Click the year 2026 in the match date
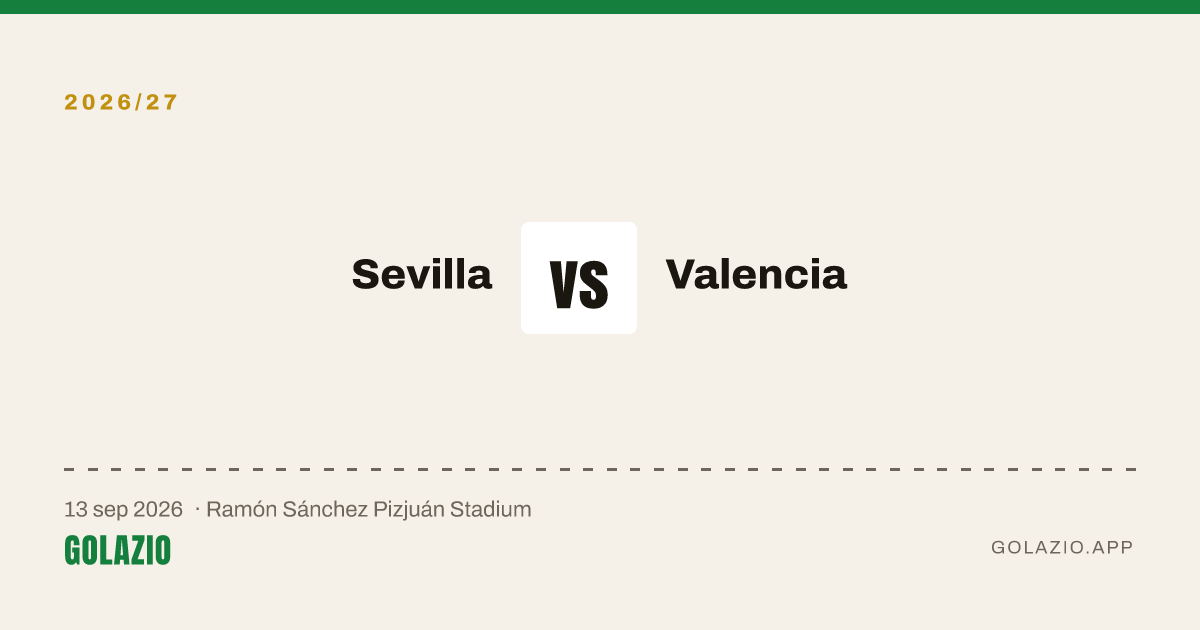 coord(158,510)
